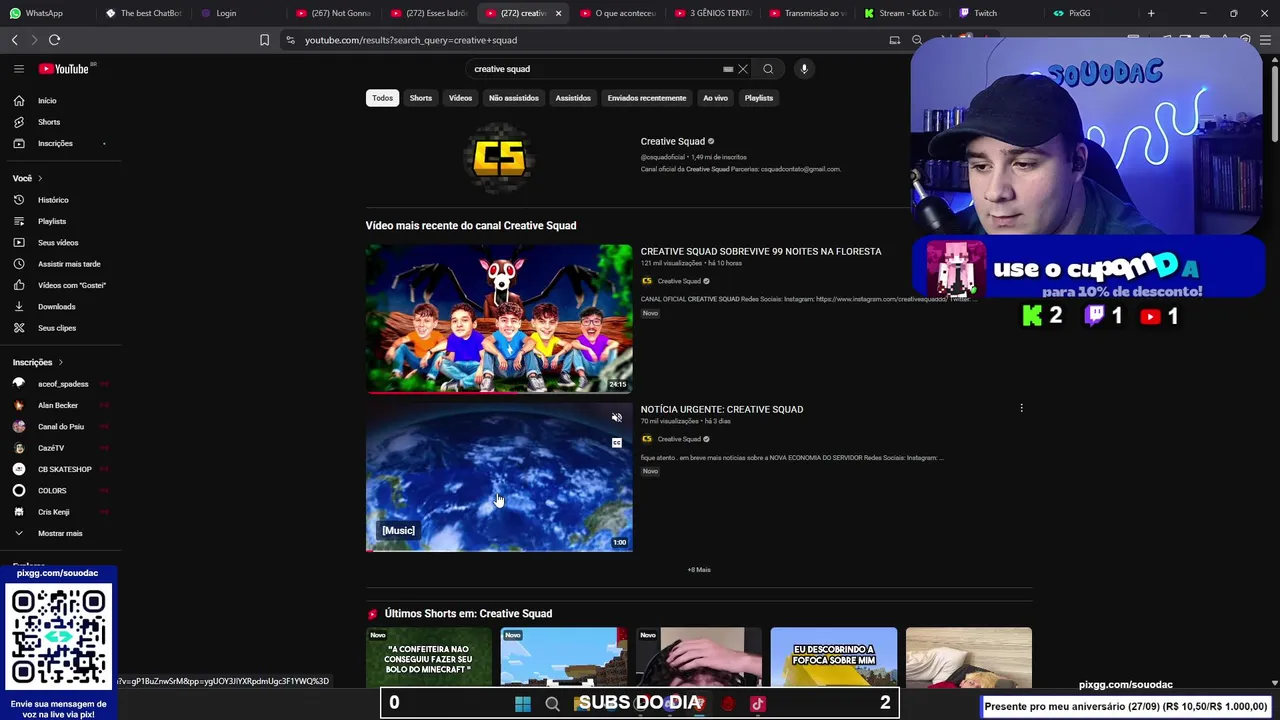Play the 99 NOITES NA FLORESTA thumbnail

click(x=499, y=319)
